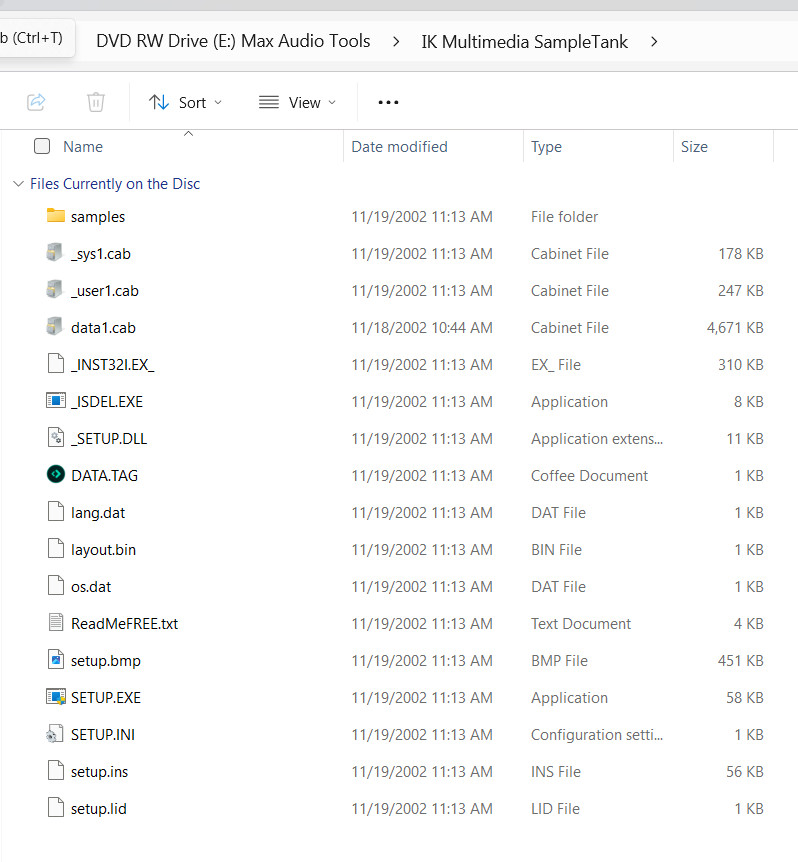798x862 pixels.
Task: Sort by the Name column header
Action: [x=83, y=147]
